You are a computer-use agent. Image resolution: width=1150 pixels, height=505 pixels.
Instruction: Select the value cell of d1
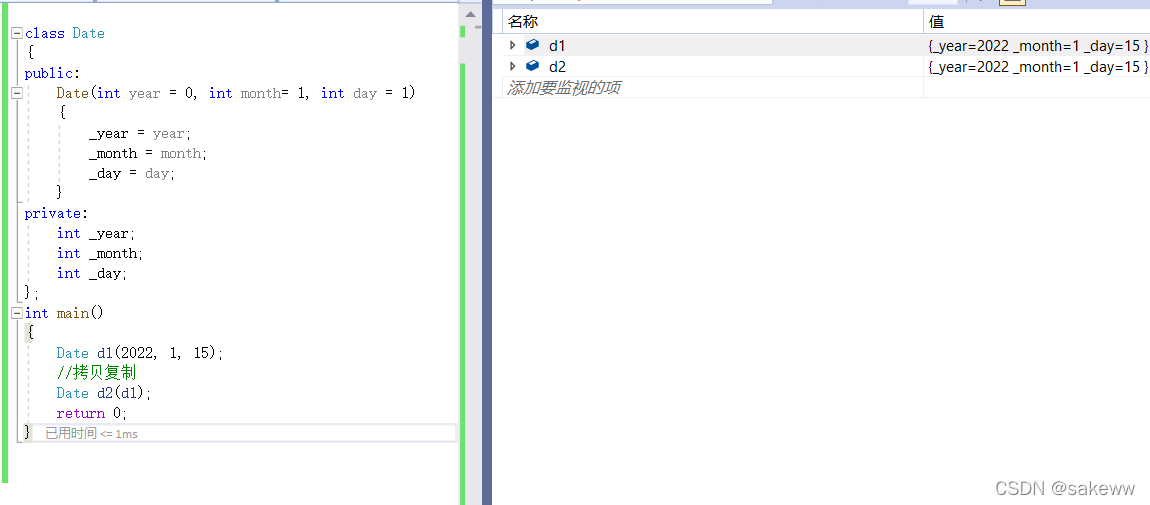click(x=1037, y=45)
